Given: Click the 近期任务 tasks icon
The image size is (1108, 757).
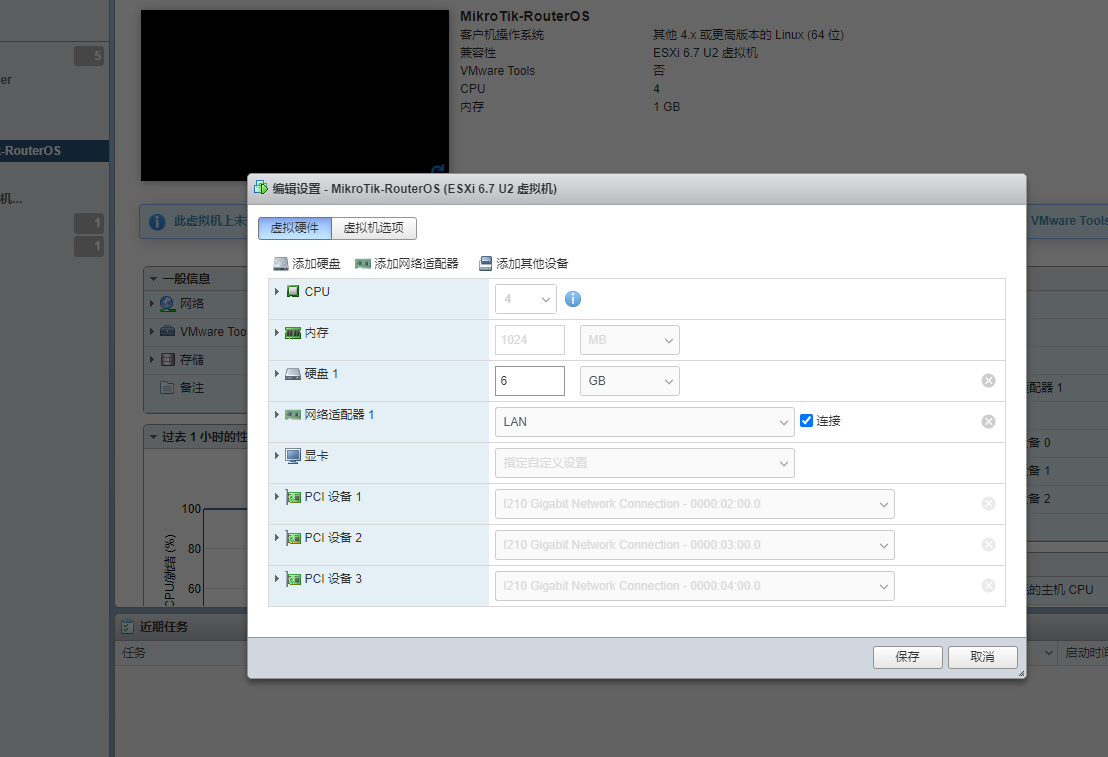Looking at the screenshot, I should 127,626.
